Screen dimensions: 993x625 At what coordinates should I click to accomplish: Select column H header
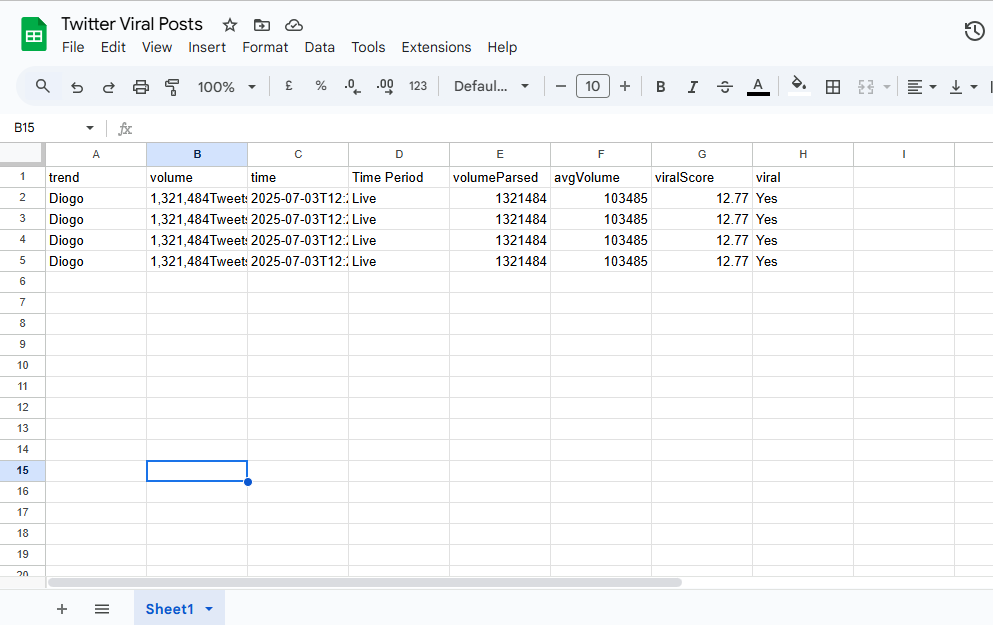coord(803,155)
